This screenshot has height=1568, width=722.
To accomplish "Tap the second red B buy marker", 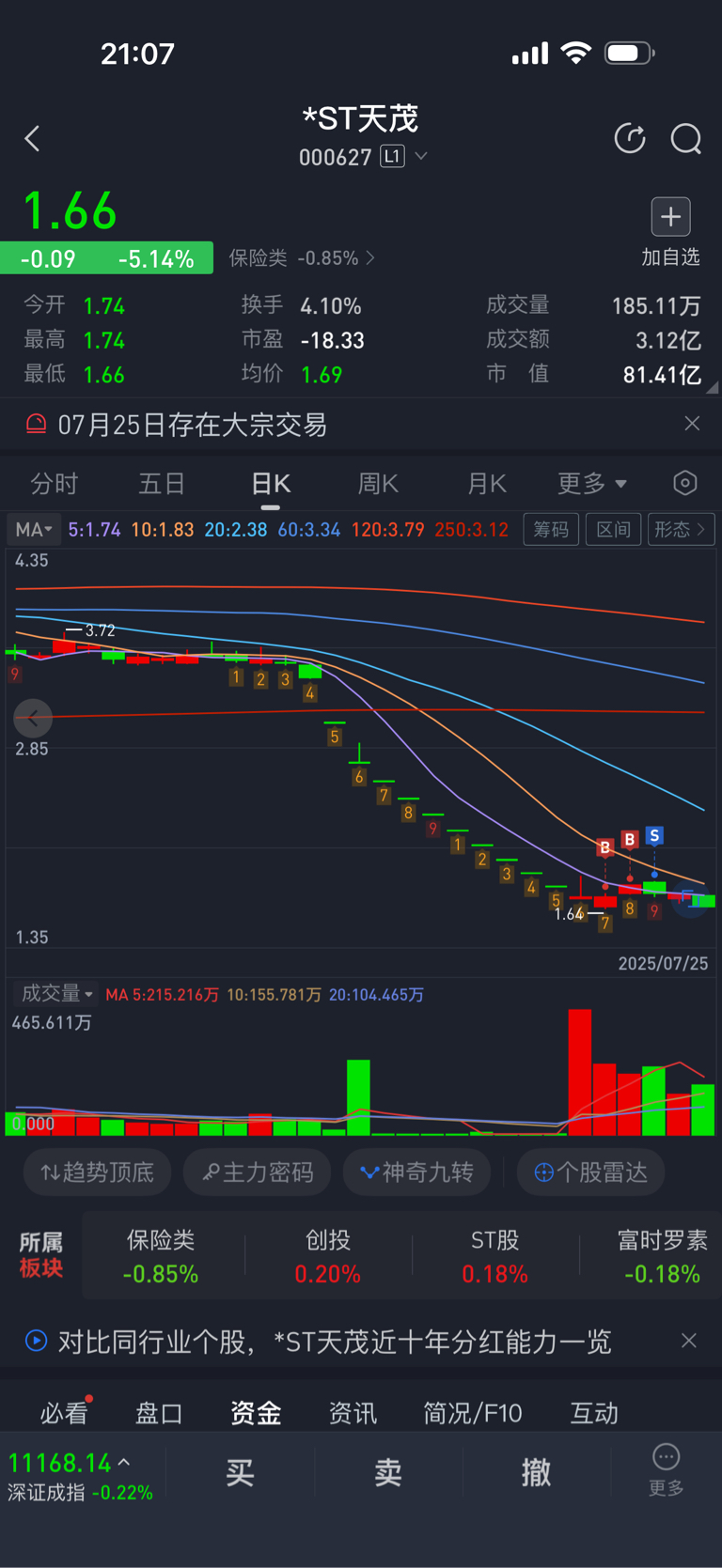I will pos(630,839).
